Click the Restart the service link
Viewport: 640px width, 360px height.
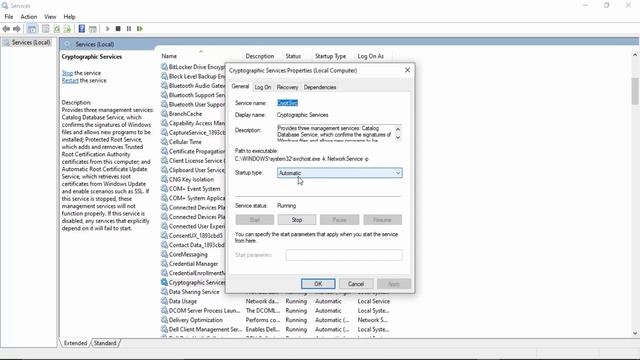pos(70,80)
